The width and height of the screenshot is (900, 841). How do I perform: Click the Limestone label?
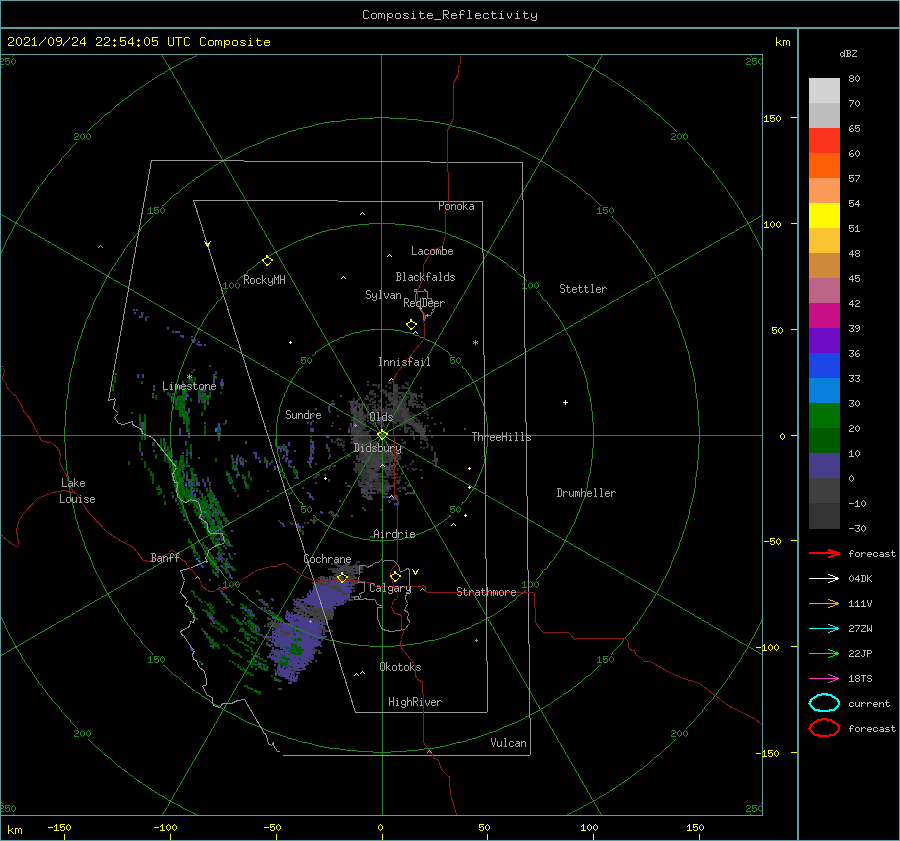click(189, 386)
